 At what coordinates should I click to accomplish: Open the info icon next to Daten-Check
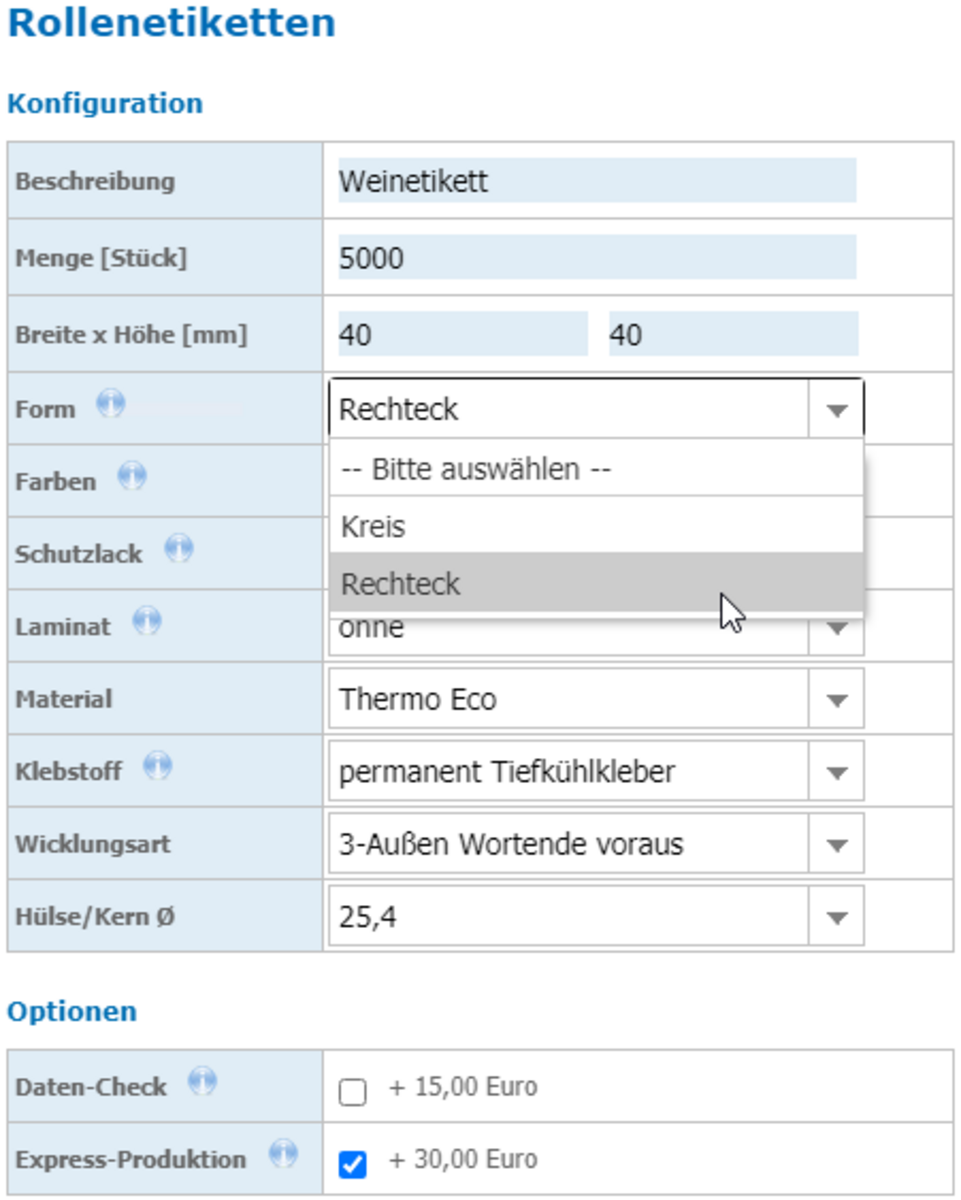(203, 1082)
